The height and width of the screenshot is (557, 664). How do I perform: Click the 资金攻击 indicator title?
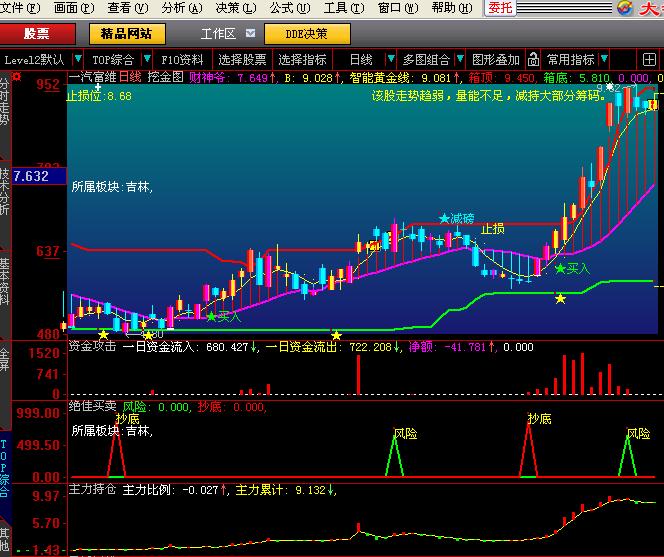pyautogui.click(x=92, y=346)
